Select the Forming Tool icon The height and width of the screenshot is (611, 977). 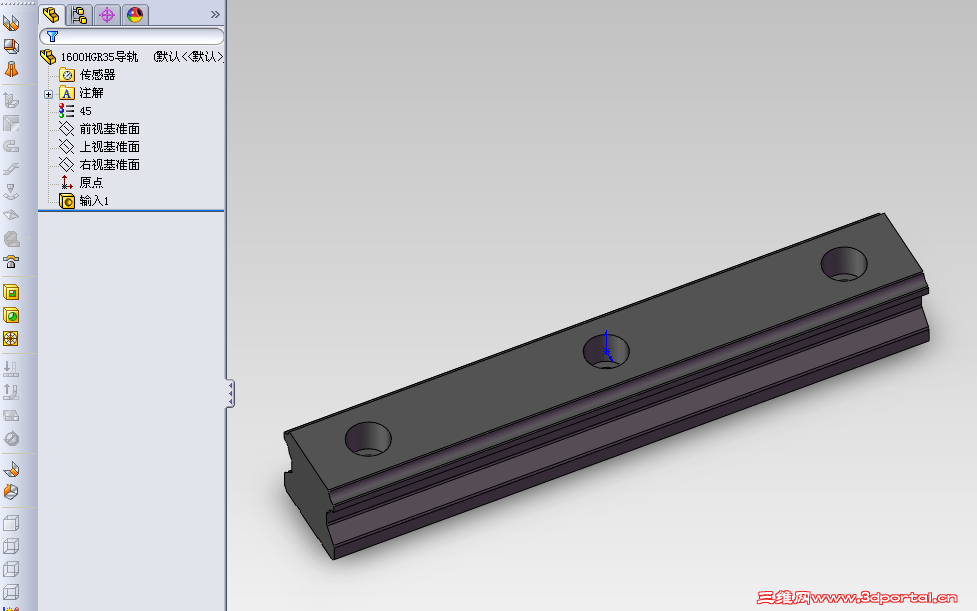point(11,261)
